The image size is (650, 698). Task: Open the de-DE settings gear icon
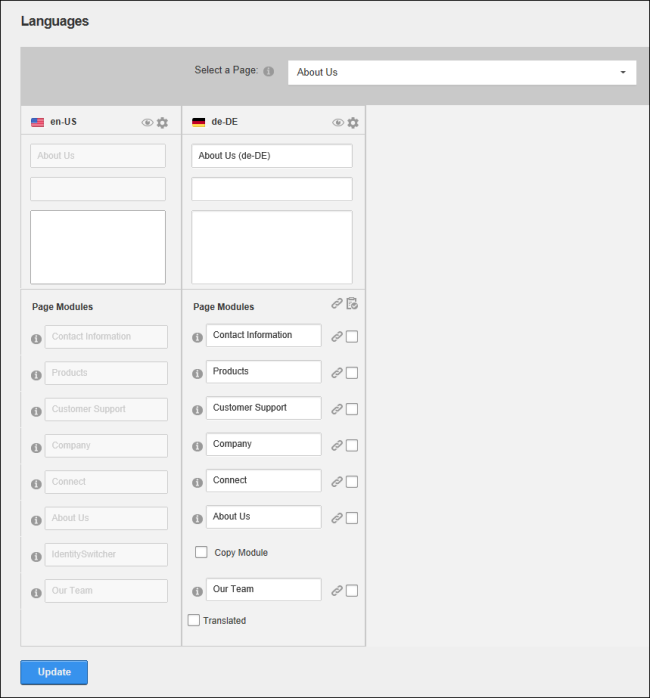[353, 122]
